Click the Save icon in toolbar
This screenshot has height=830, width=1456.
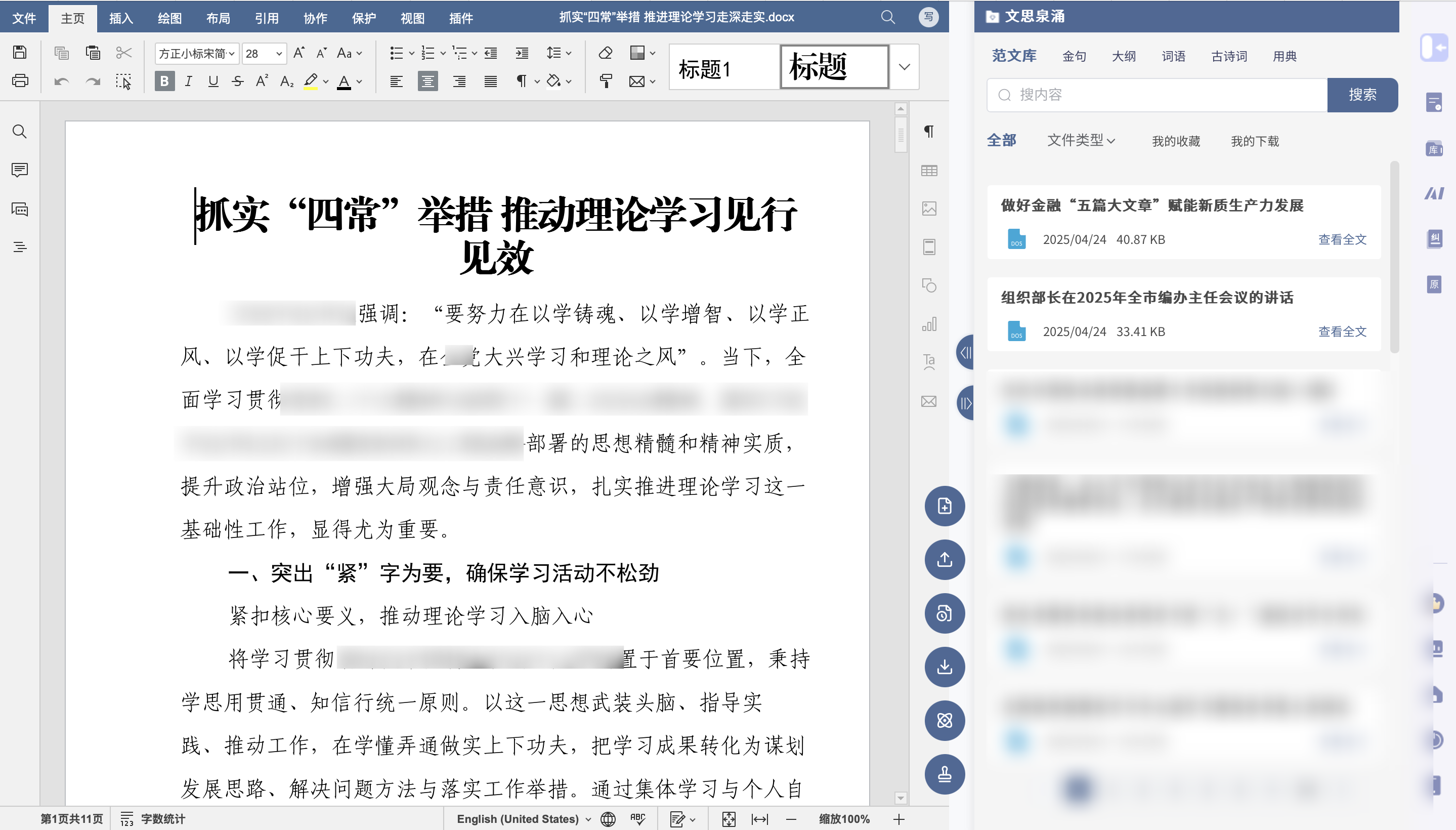click(x=20, y=53)
